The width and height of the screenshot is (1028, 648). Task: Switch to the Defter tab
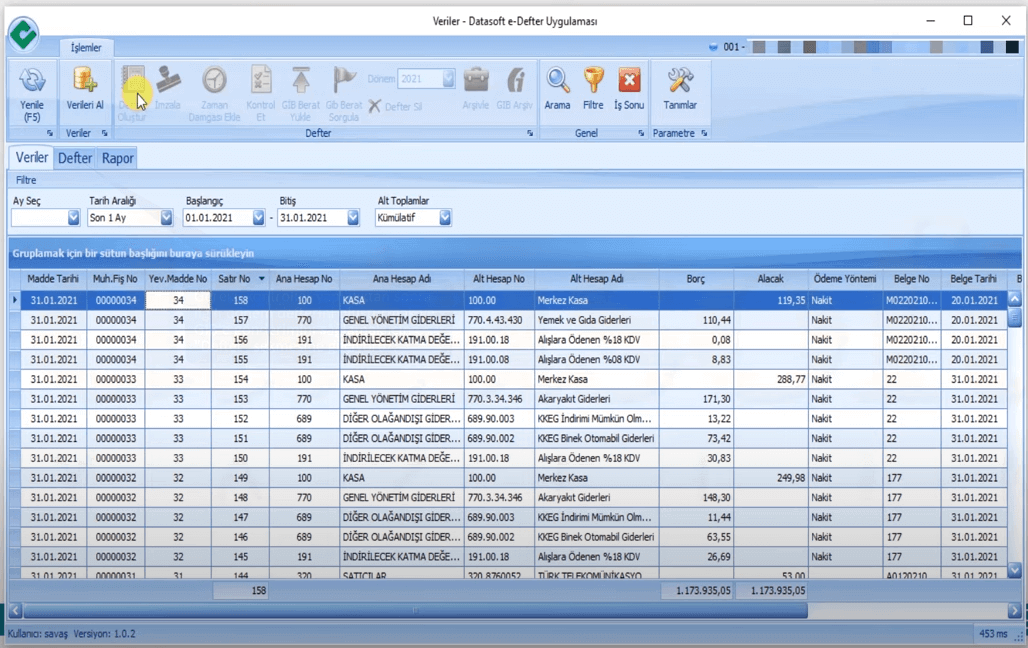point(75,158)
